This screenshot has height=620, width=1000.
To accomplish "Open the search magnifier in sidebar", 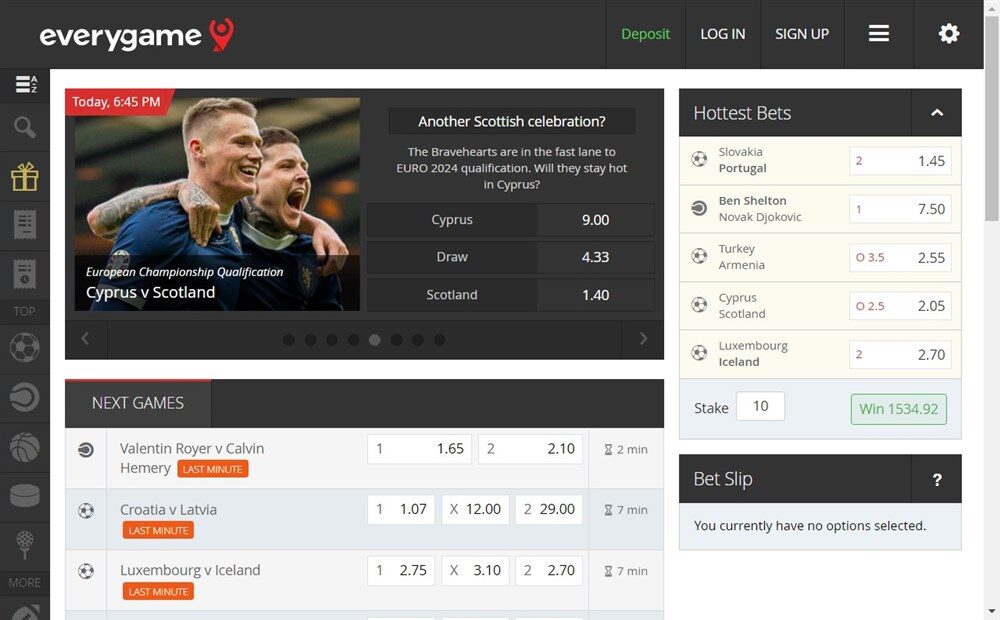I will pyautogui.click(x=25, y=127).
